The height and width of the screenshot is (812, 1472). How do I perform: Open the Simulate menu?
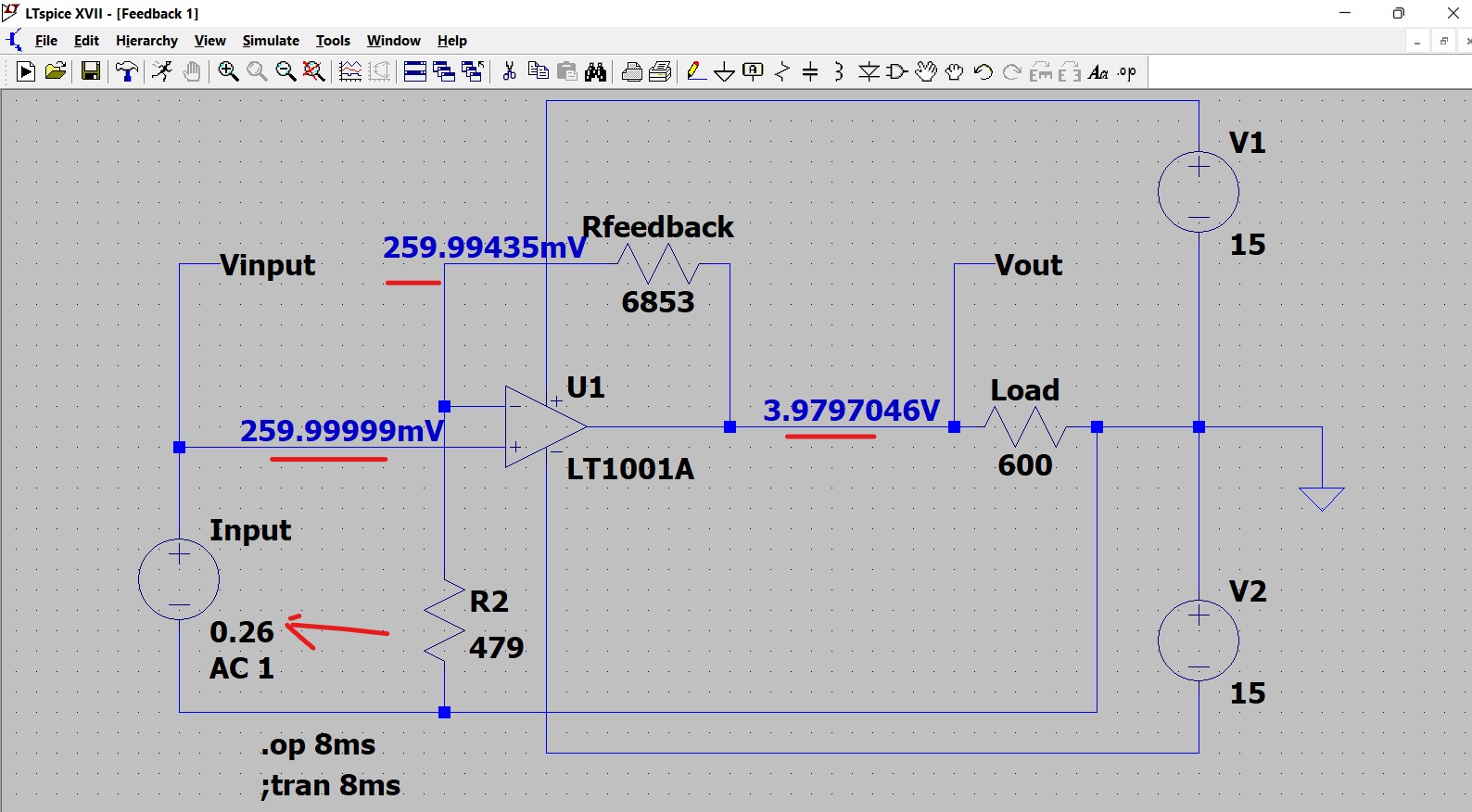[271, 41]
